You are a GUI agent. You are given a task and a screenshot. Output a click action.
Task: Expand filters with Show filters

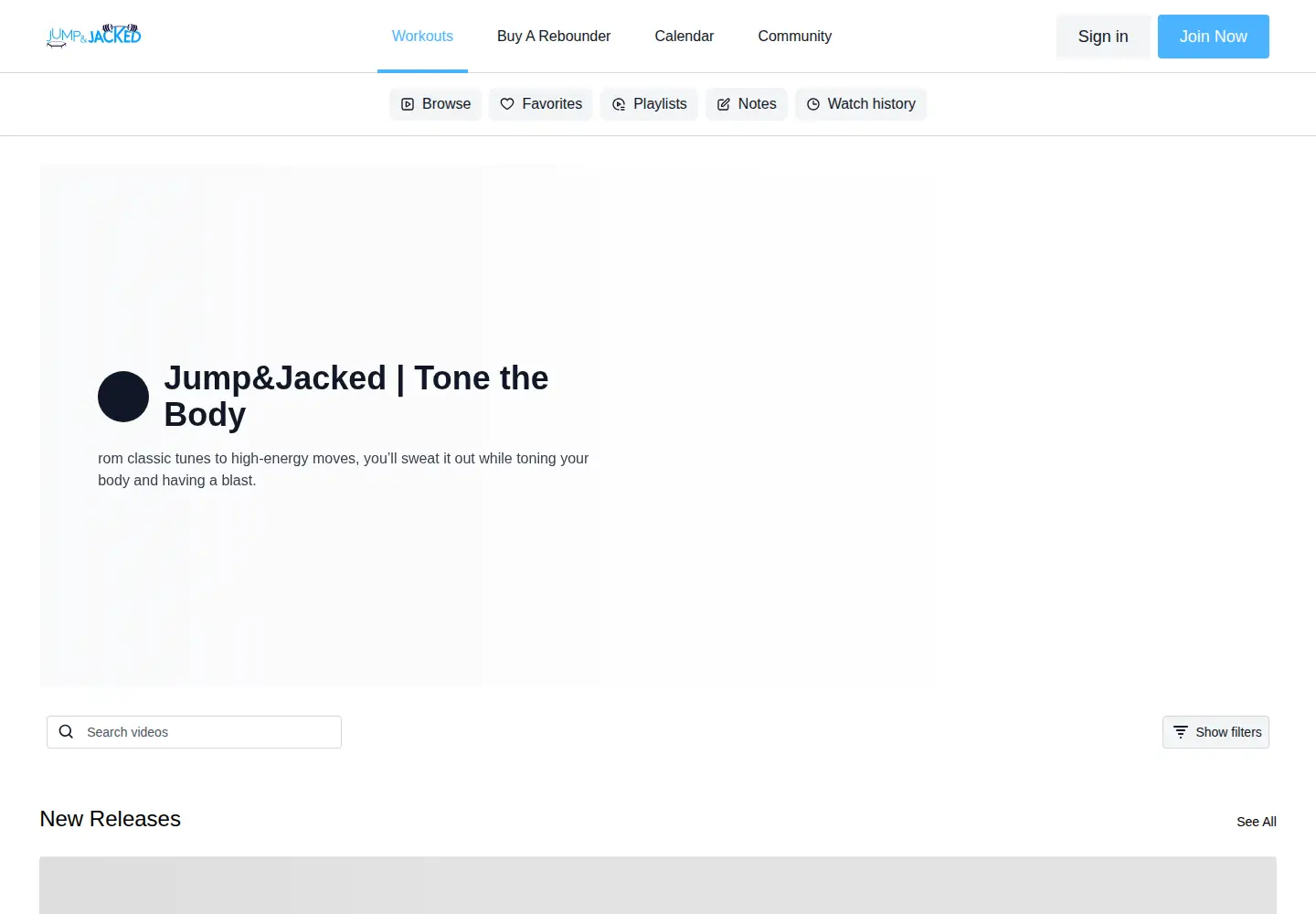pyautogui.click(x=1215, y=732)
